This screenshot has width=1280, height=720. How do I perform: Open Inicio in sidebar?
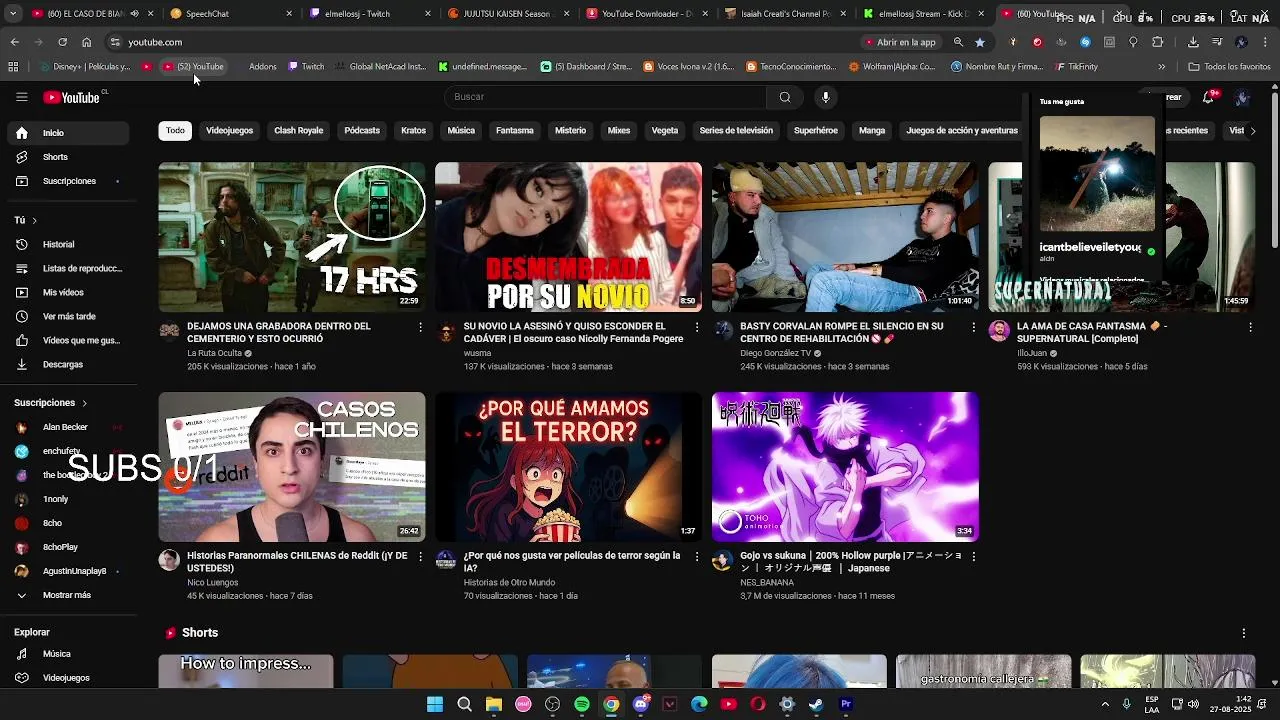(67, 133)
